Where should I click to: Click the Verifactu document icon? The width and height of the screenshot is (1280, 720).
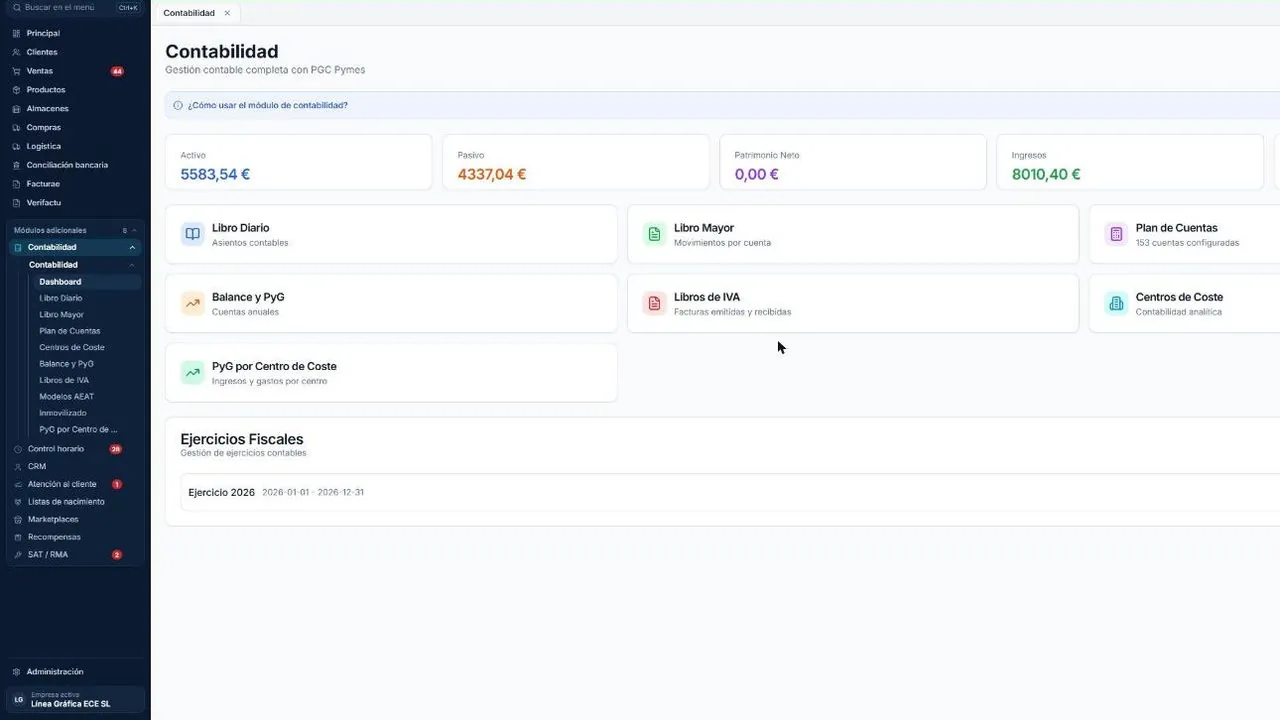pos(16,203)
